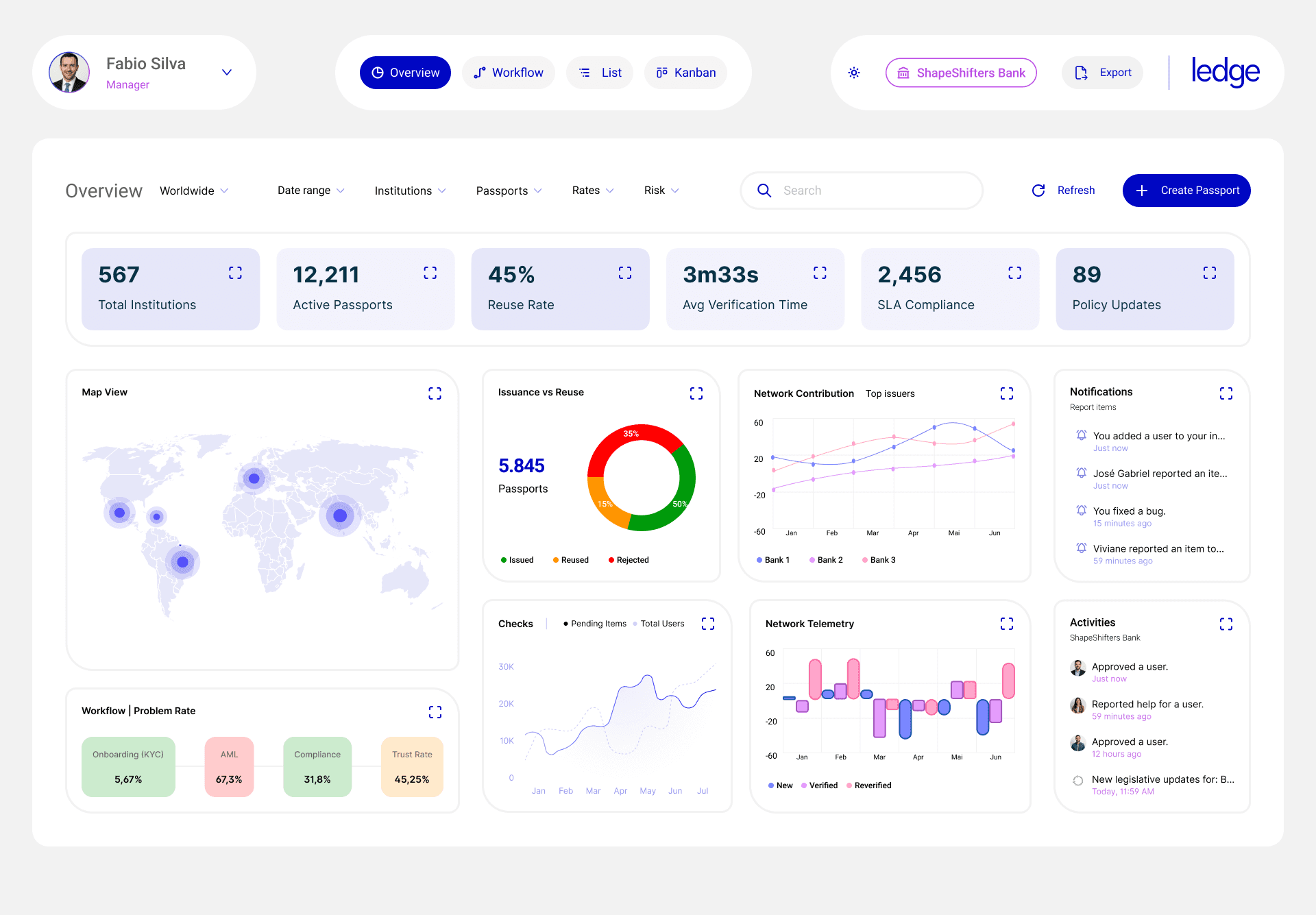Click the Refresh button

(1063, 191)
